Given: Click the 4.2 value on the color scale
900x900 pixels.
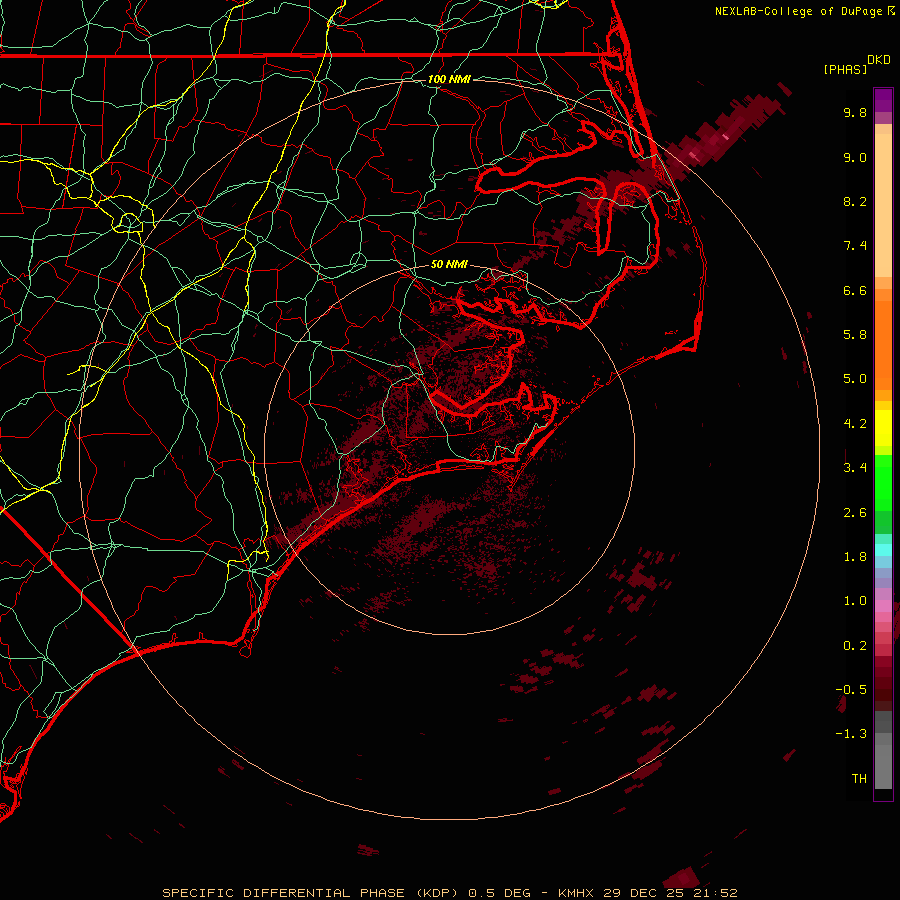Looking at the screenshot, I should click(x=855, y=424).
